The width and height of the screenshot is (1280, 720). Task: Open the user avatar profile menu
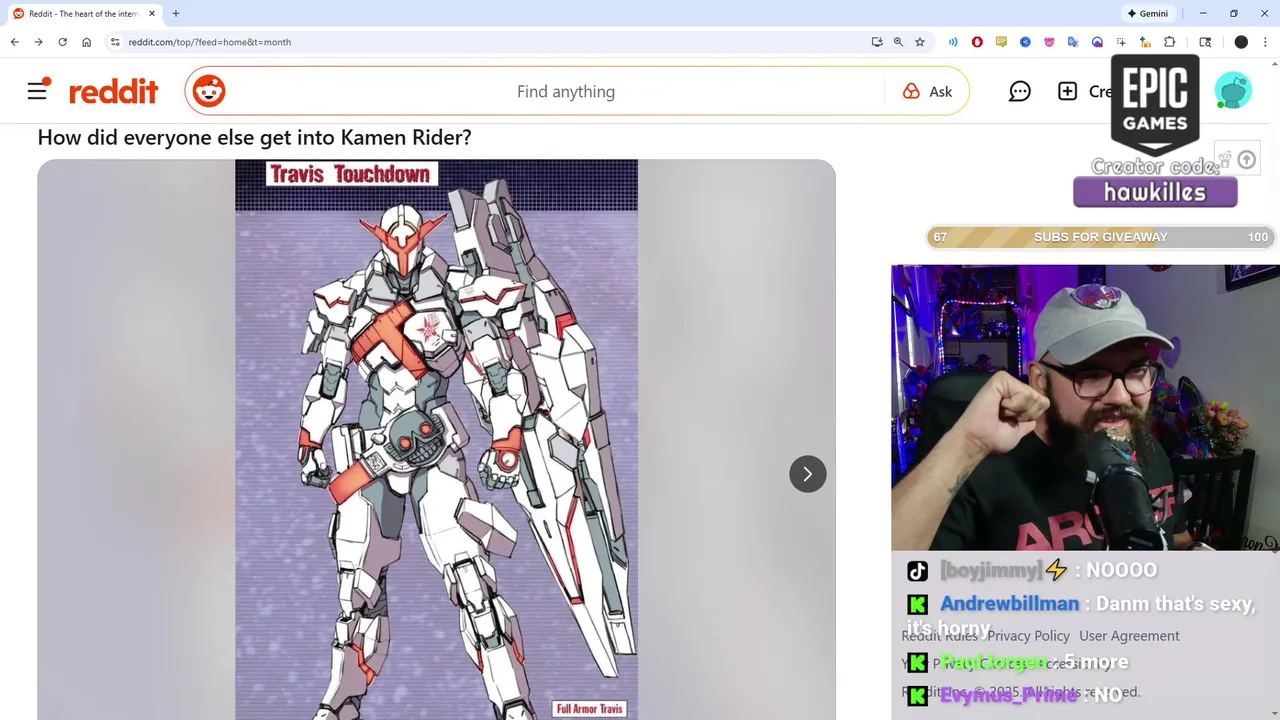point(1233,91)
